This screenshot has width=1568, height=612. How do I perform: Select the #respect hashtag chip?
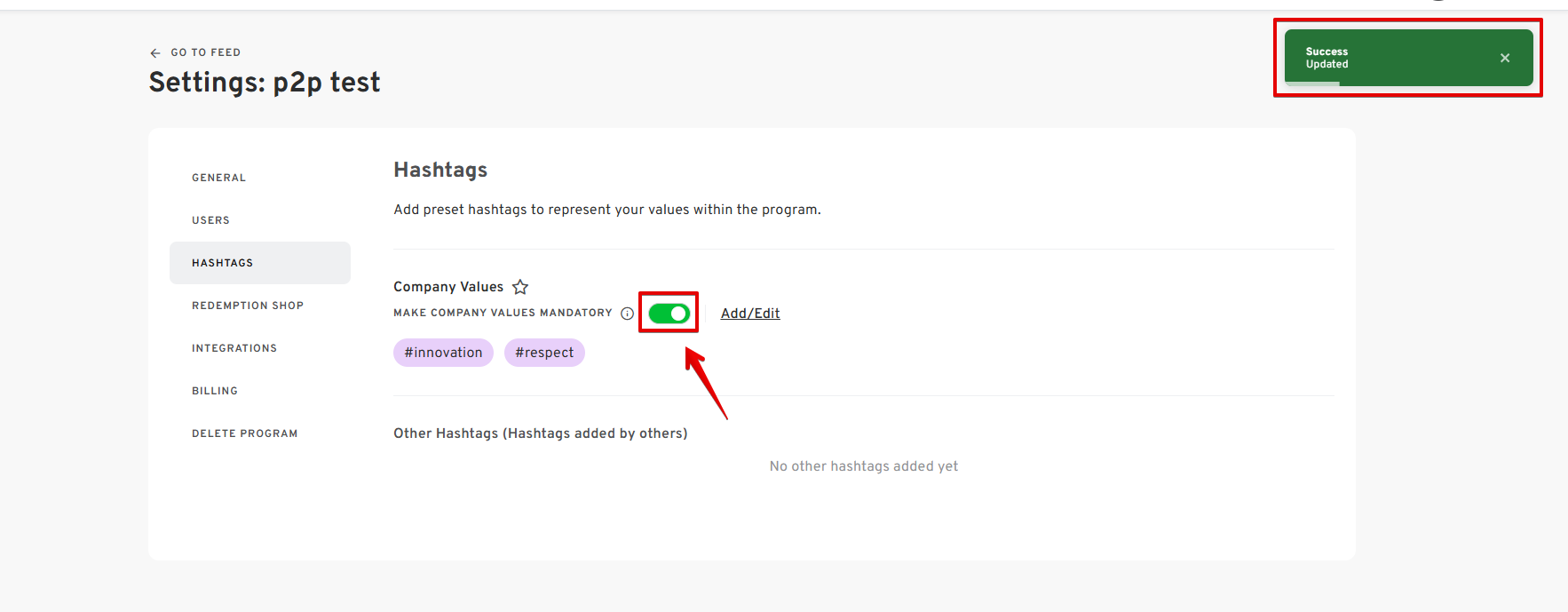[x=544, y=353]
